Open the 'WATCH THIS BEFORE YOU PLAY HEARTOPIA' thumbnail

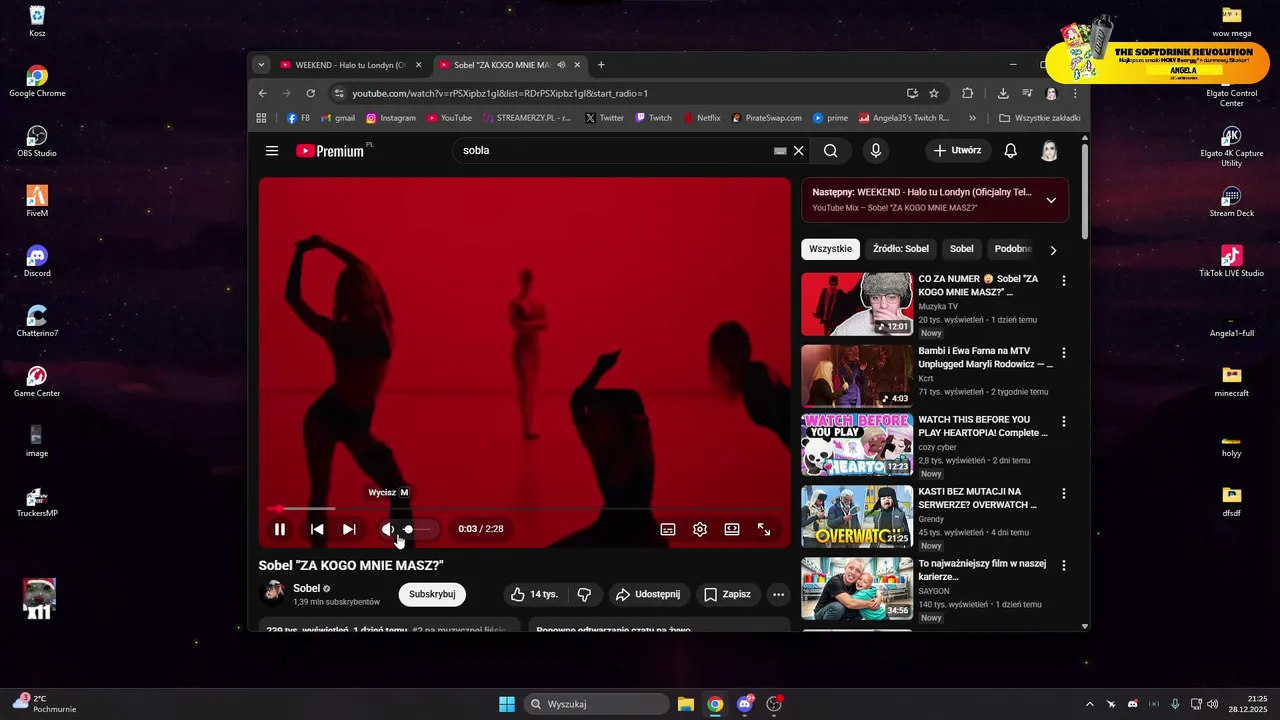(857, 445)
